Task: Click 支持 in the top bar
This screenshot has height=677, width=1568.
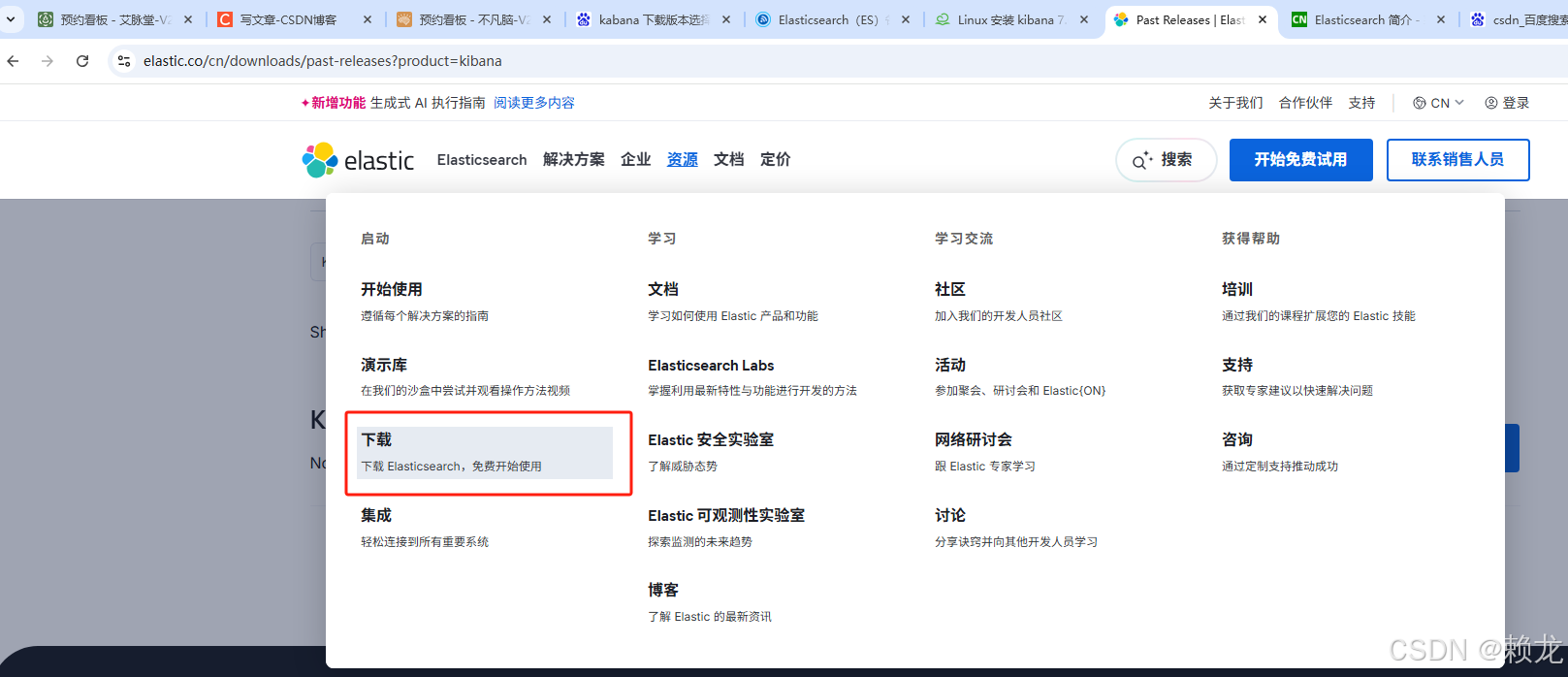Action: (x=1361, y=103)
